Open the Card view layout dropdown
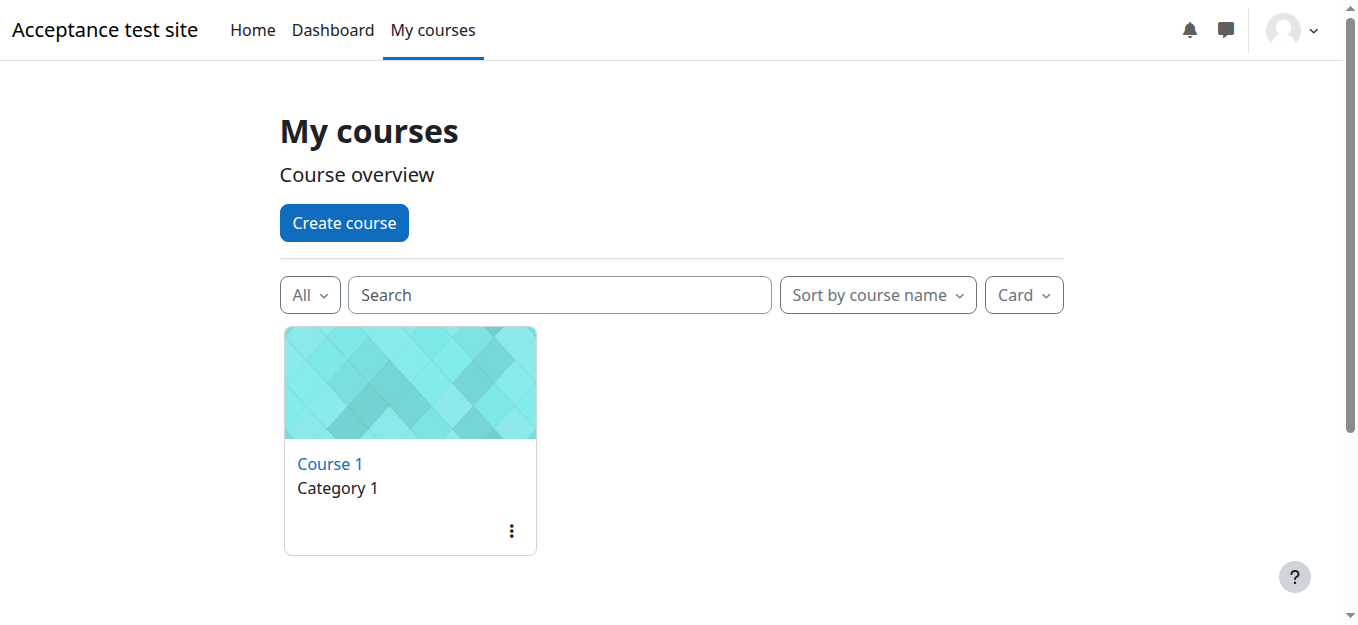Screen dimensions: 1358x625 pos(1024,295)
